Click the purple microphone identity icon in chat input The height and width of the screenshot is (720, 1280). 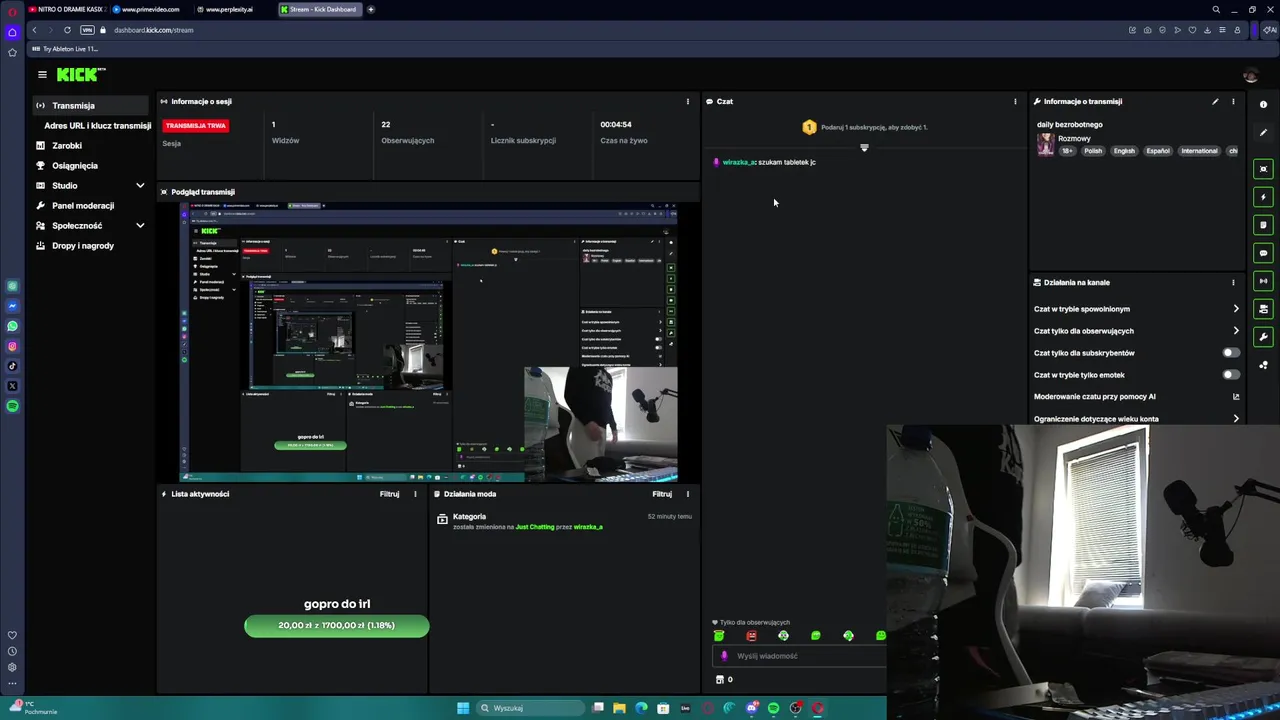click(725, 656)
